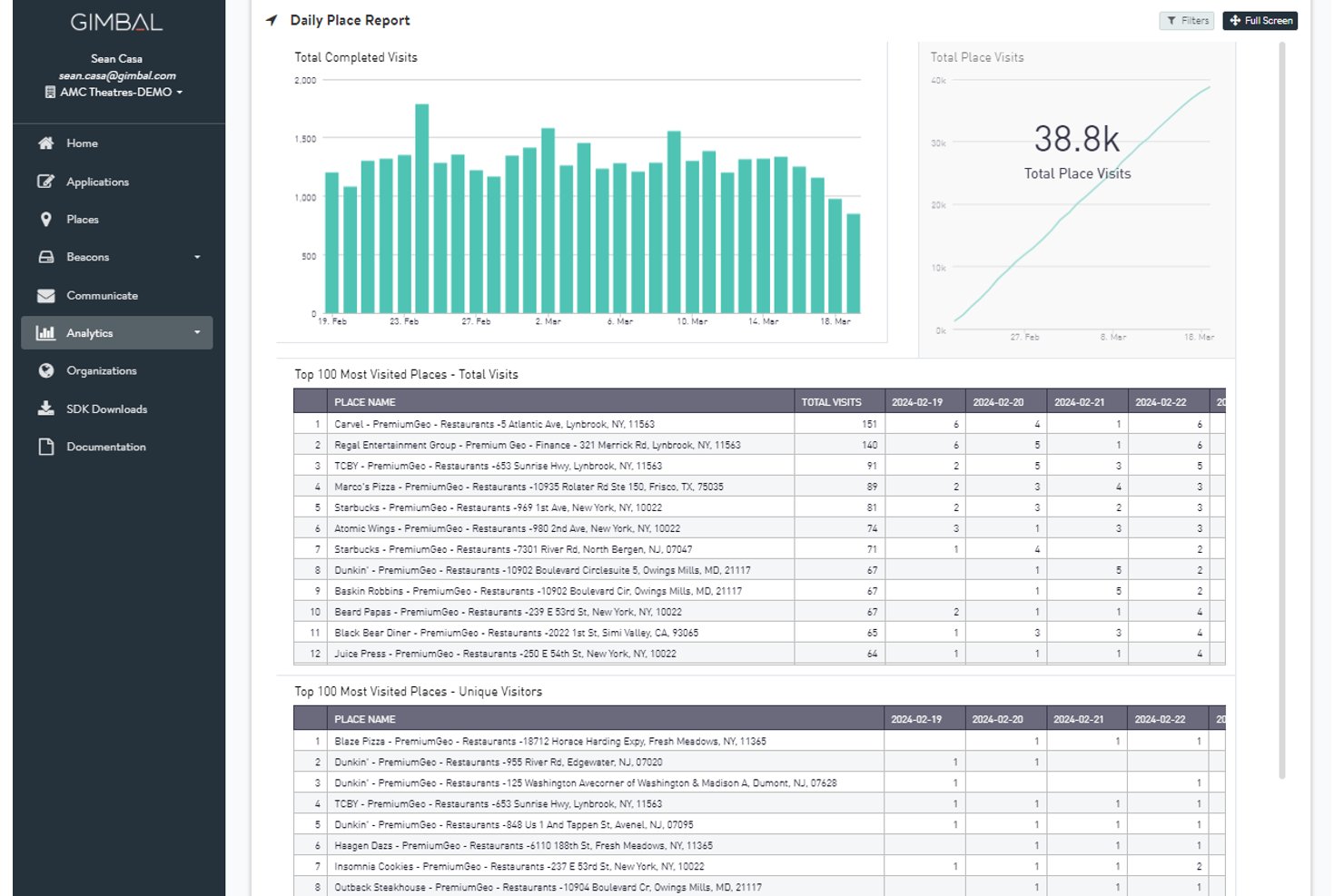
Task: Click the funnel icon on Filters
Action: [x=1171, y=21]
